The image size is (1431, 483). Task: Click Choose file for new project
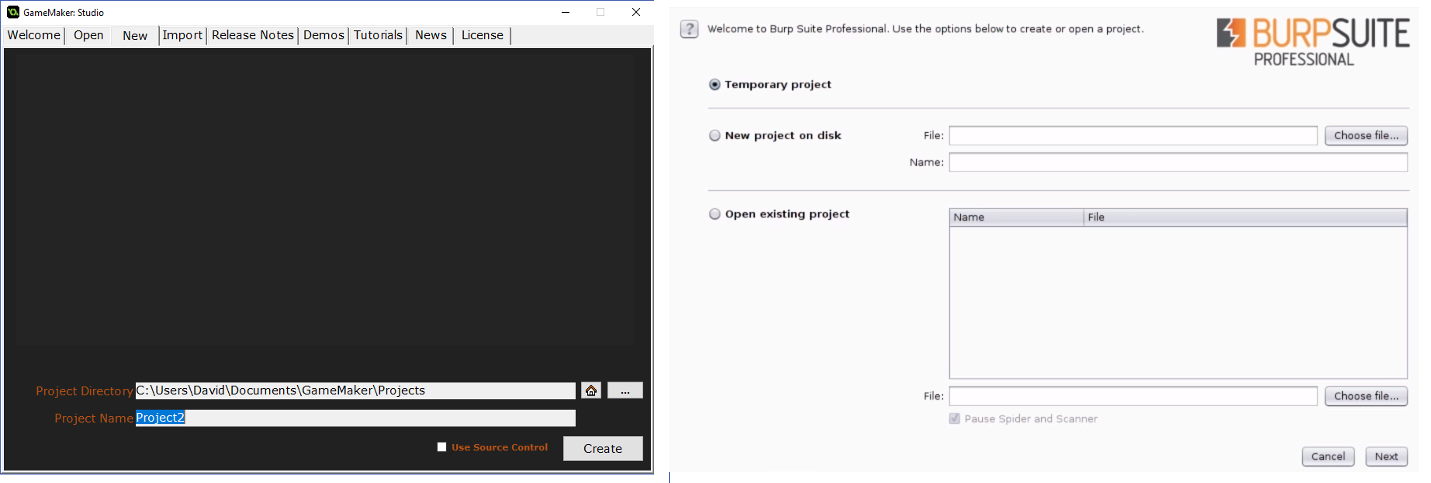point(1366,136)
